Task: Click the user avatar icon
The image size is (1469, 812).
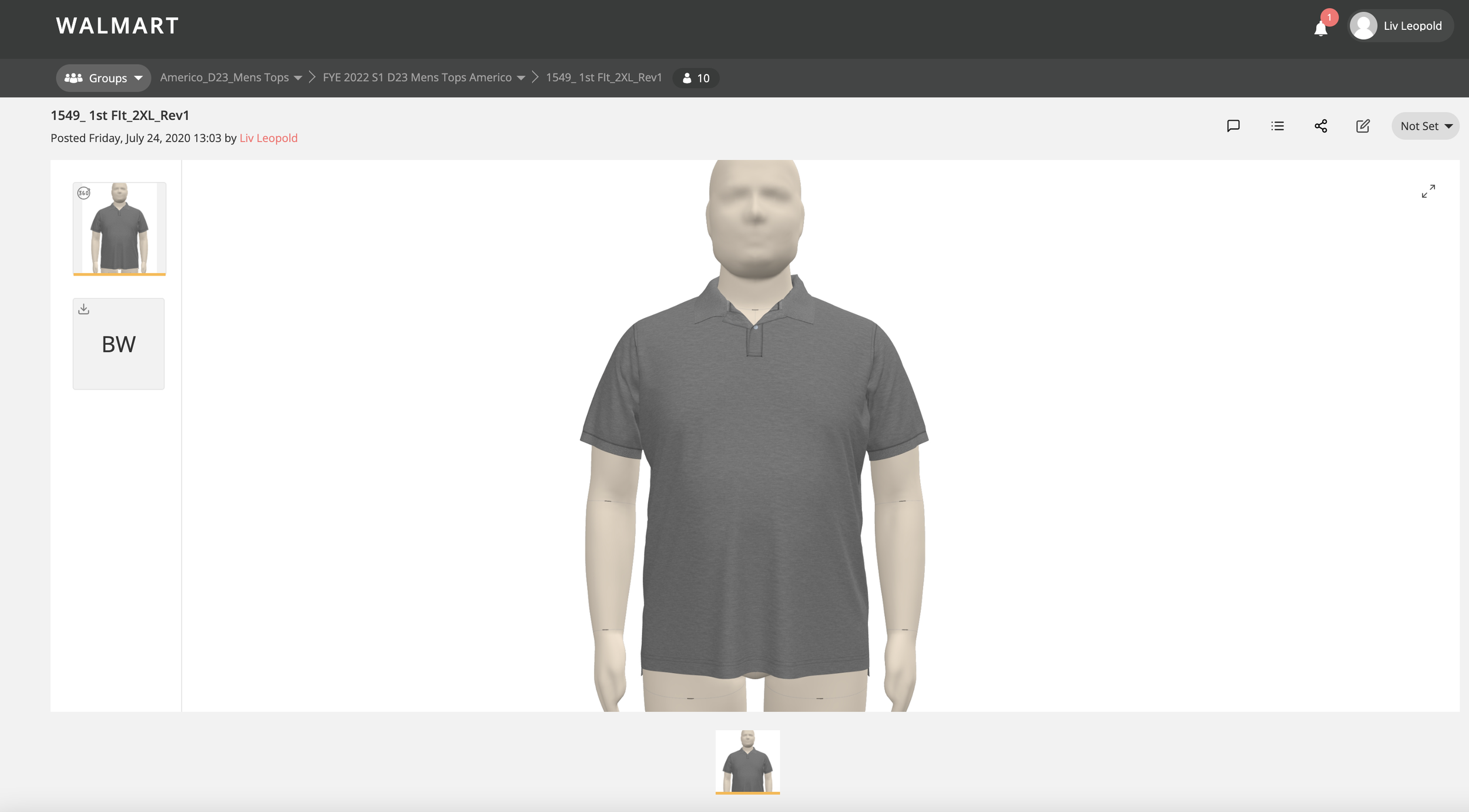Action: [x=1363, y=26]
